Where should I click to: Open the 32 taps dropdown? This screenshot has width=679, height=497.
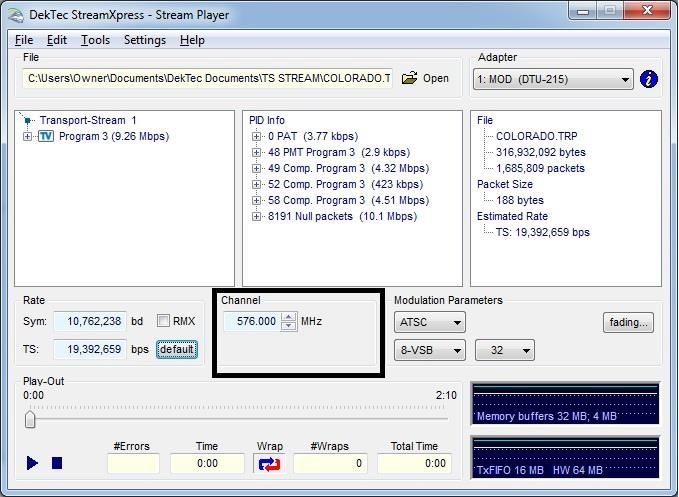point(505,350)
